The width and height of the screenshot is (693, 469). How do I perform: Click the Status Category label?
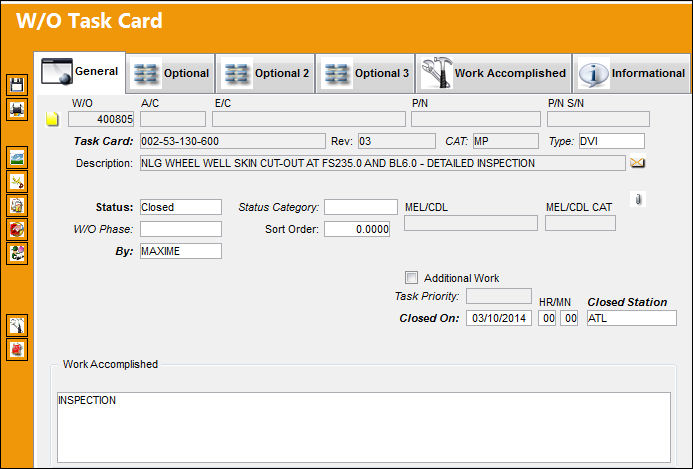(x=278, y=207)
